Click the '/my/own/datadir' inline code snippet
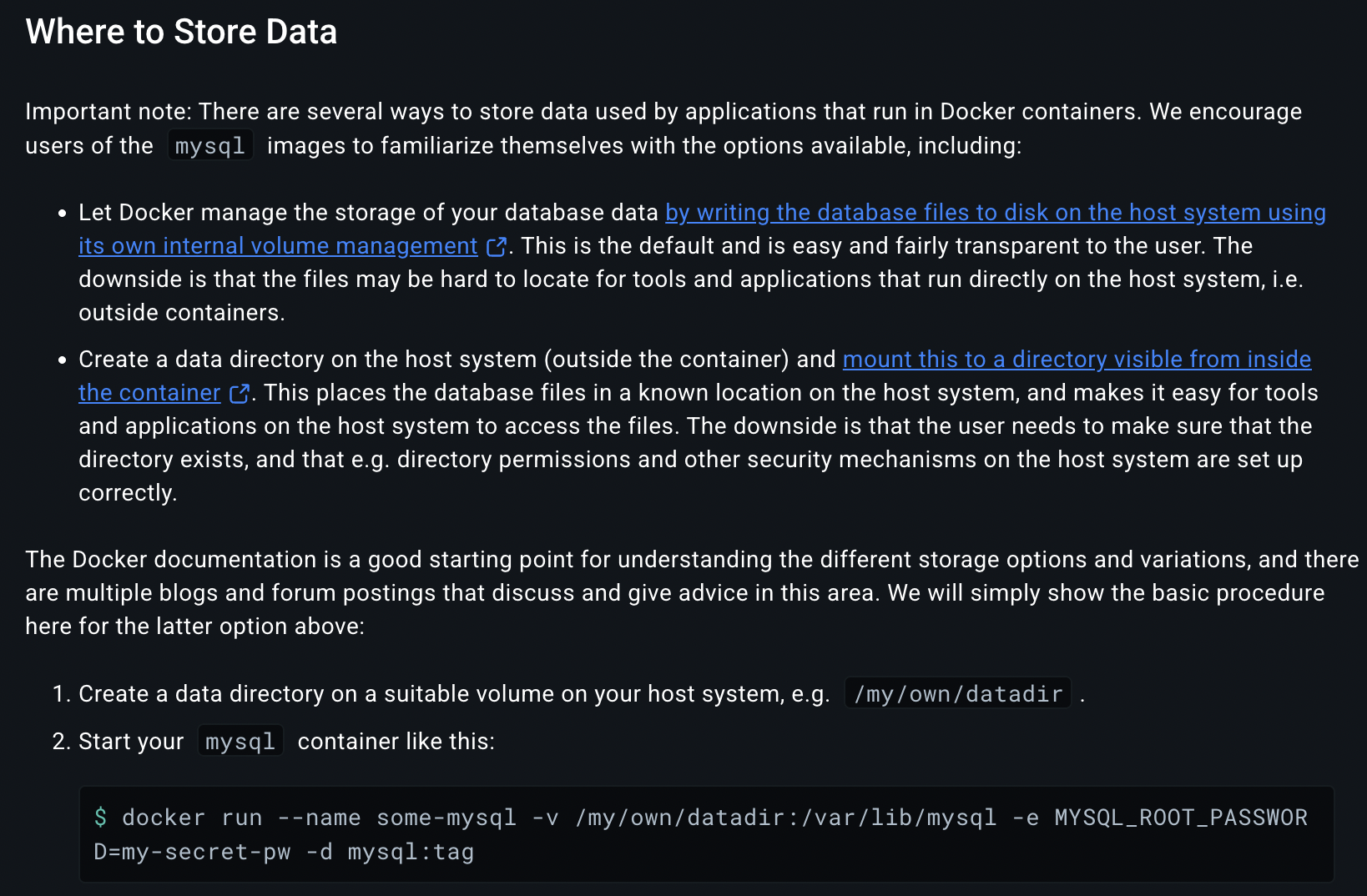The image size is (1367, 896). coord(958,693)
